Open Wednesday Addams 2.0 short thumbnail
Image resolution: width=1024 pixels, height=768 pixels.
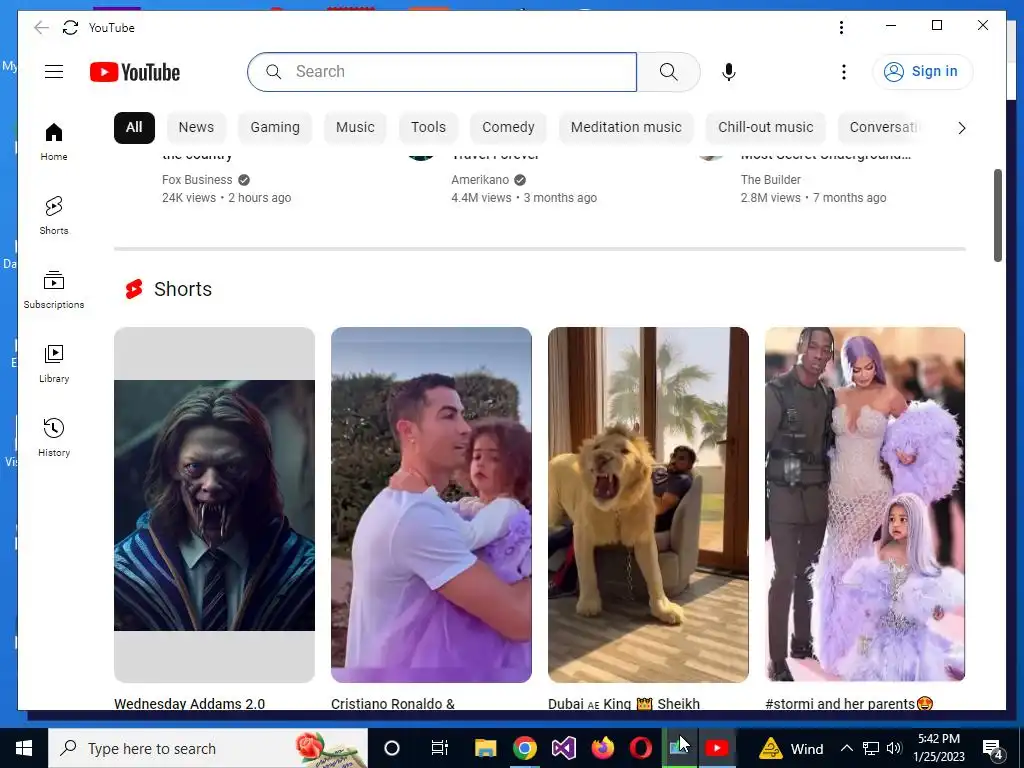pyautogui.click(x=214, y=505)
